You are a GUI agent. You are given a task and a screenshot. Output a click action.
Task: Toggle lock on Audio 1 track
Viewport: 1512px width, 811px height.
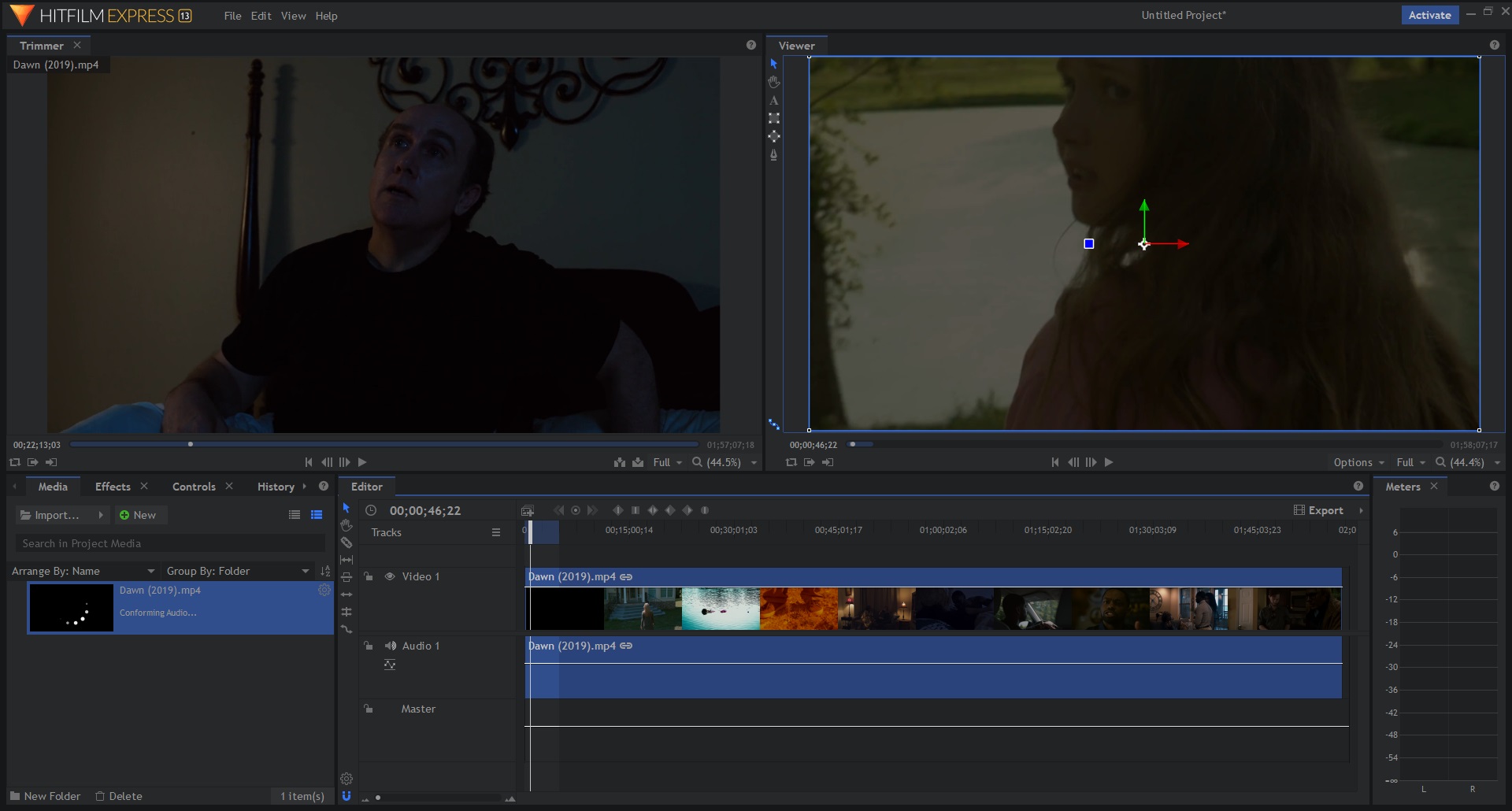pyautogui.click(x=368, y=646)
